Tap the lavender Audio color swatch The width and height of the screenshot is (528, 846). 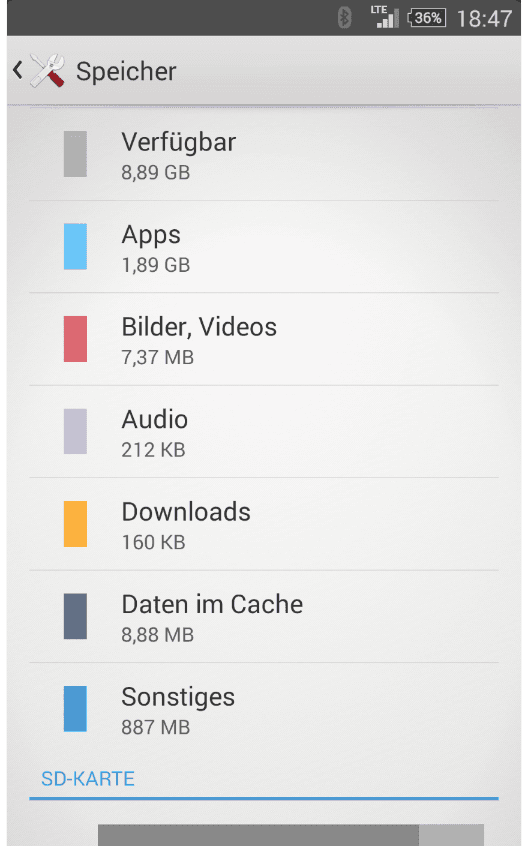click(x=76, y=431)
